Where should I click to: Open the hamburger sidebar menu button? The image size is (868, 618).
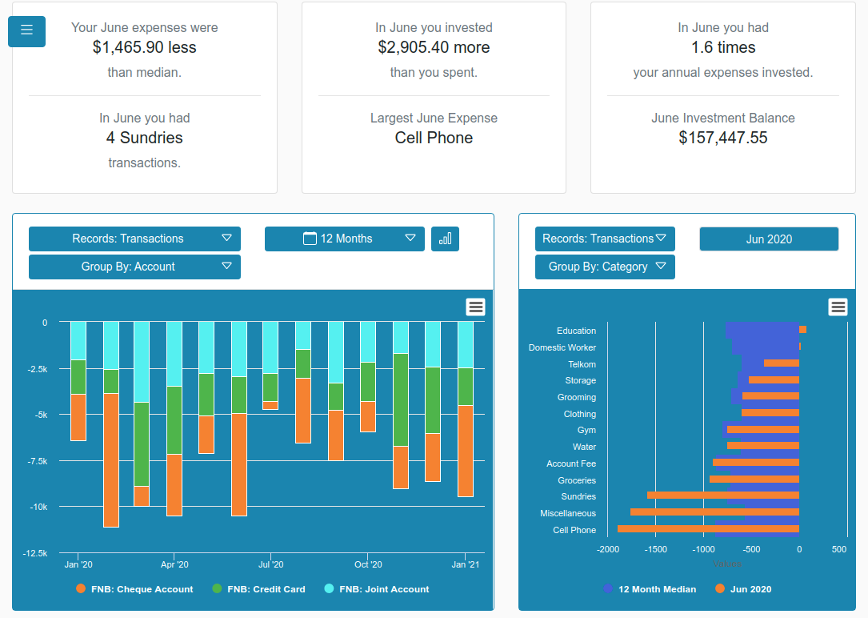(x=27, y=31)
